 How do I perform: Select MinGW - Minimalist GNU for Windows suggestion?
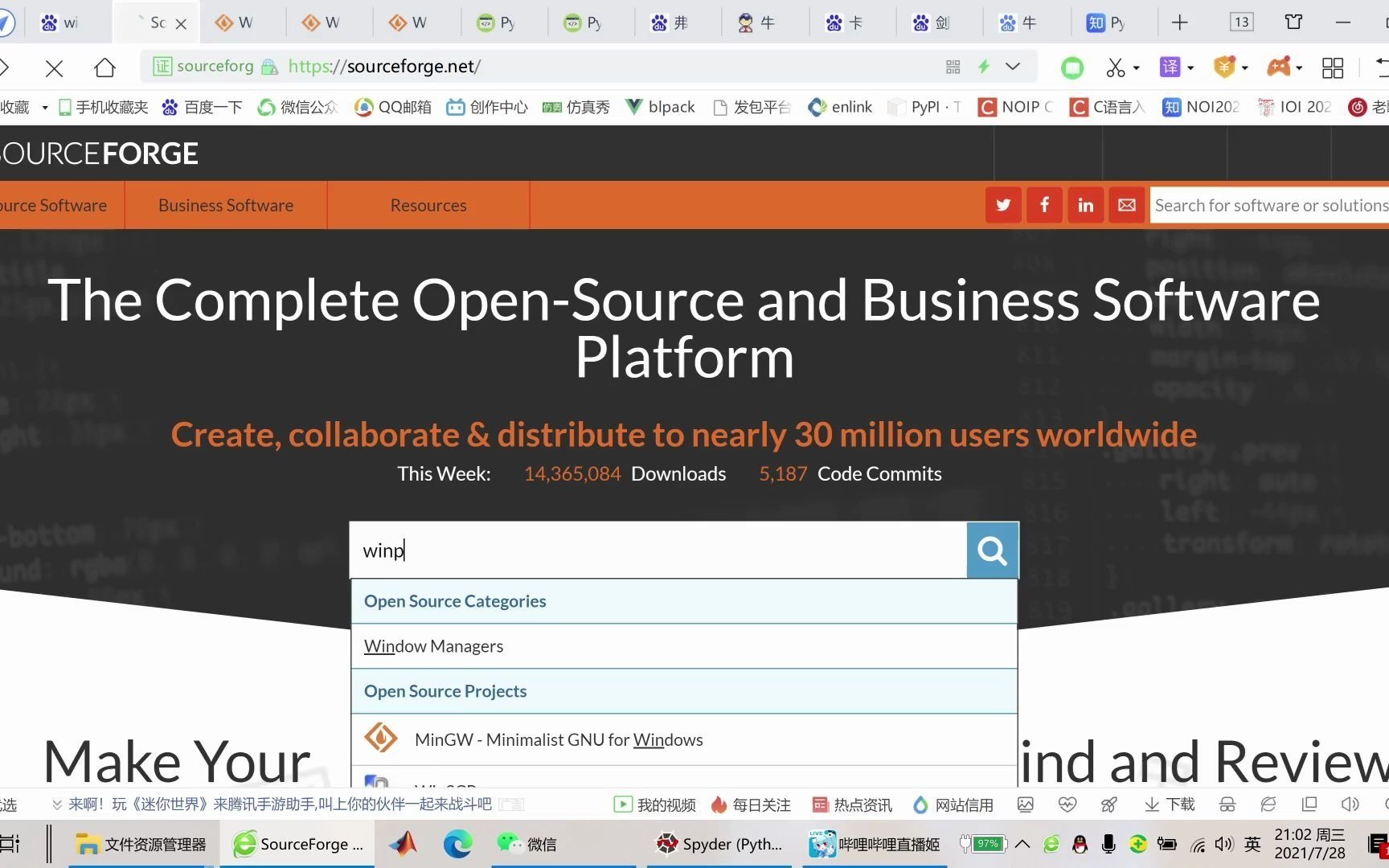coord(684,739)
